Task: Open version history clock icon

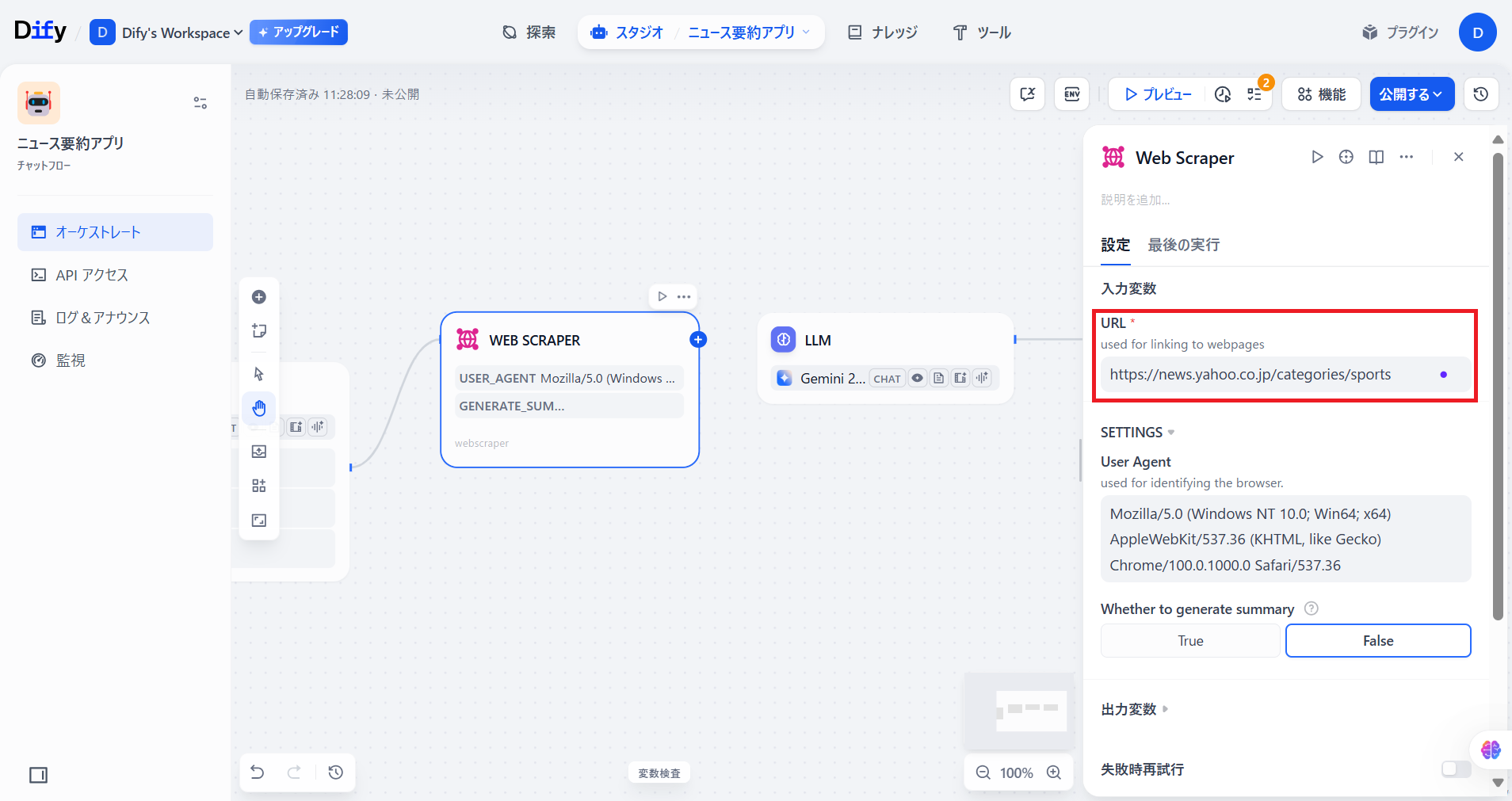Action: (1480, 94)
